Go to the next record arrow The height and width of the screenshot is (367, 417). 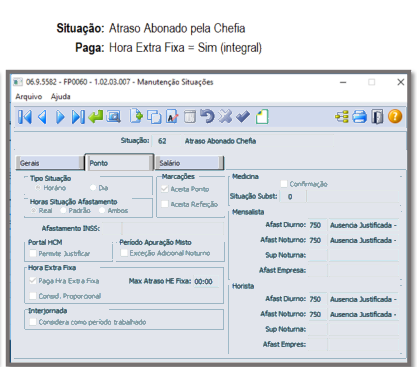(60, 117)
